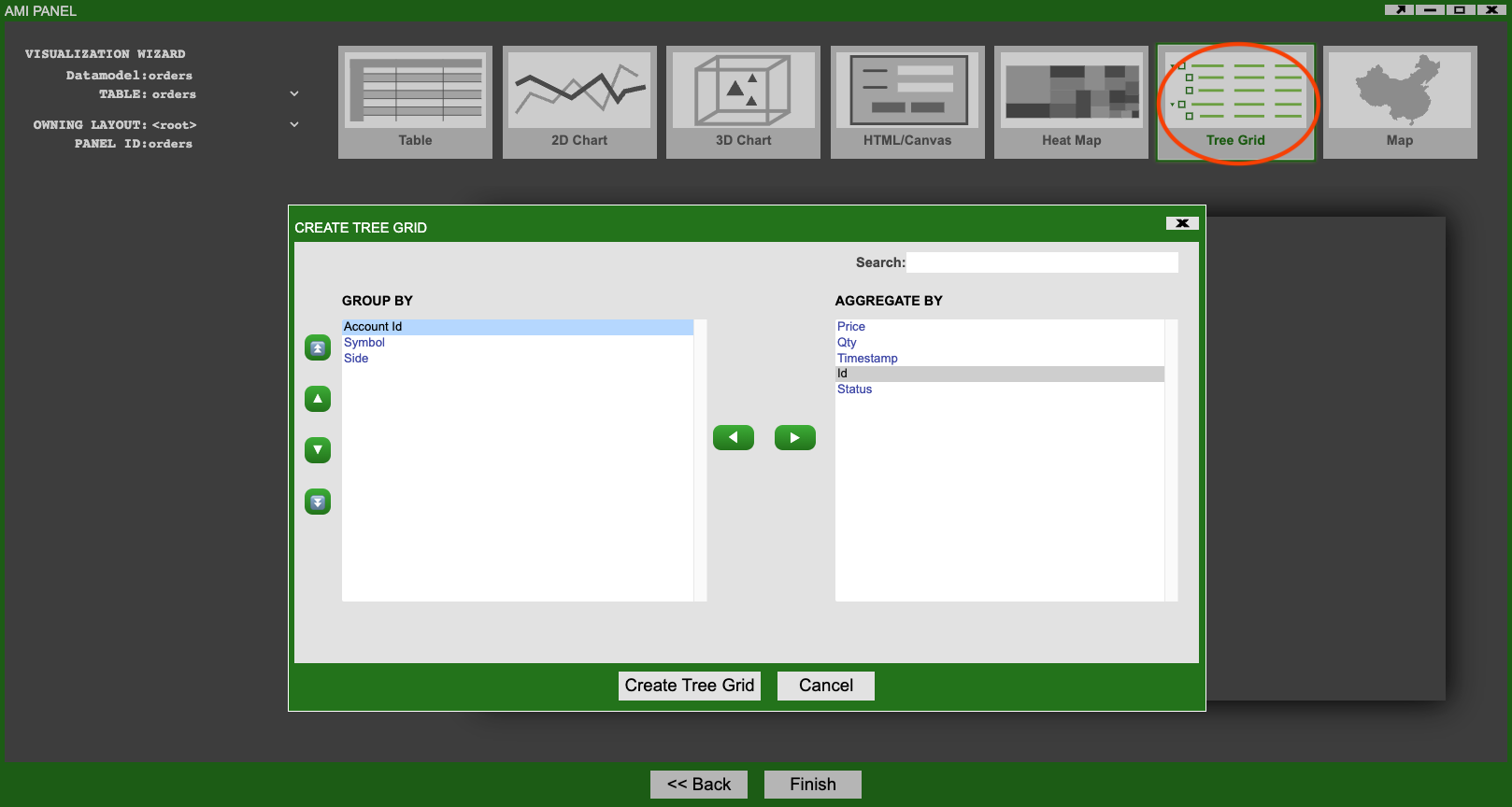Pick the 3D Chart visualization

(743, 102)
